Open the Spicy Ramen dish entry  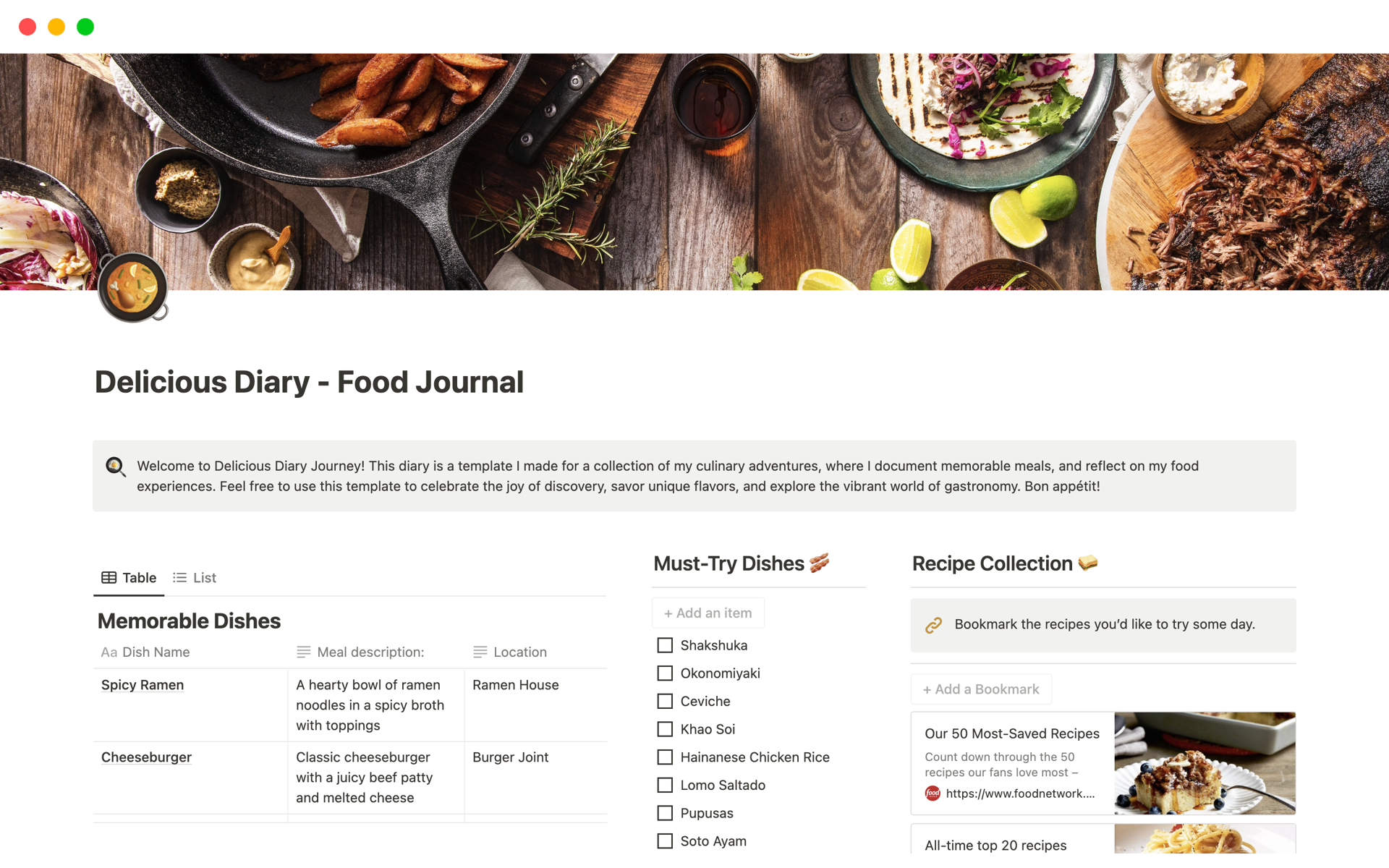point(143,684)
